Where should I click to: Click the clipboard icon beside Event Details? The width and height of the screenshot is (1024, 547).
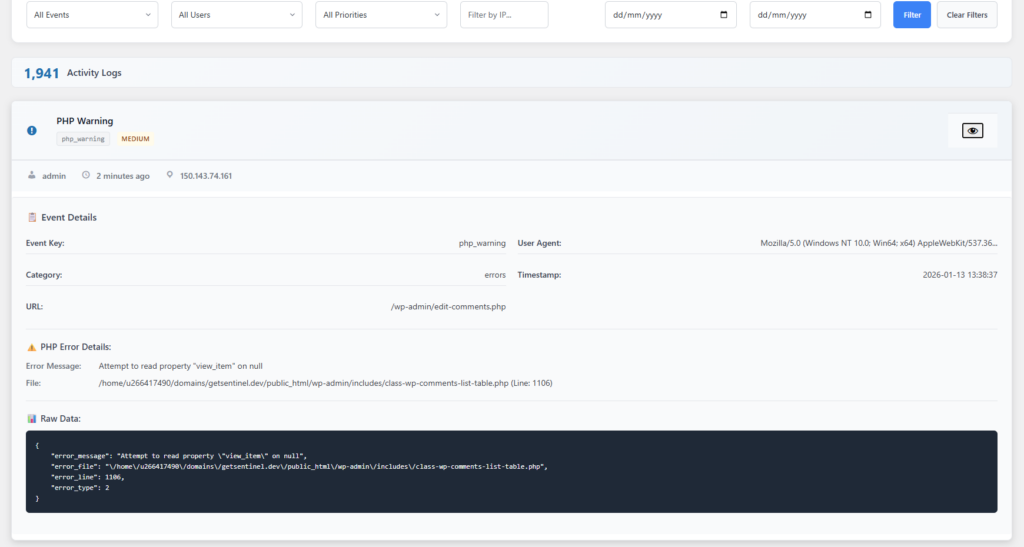(32, 217)
